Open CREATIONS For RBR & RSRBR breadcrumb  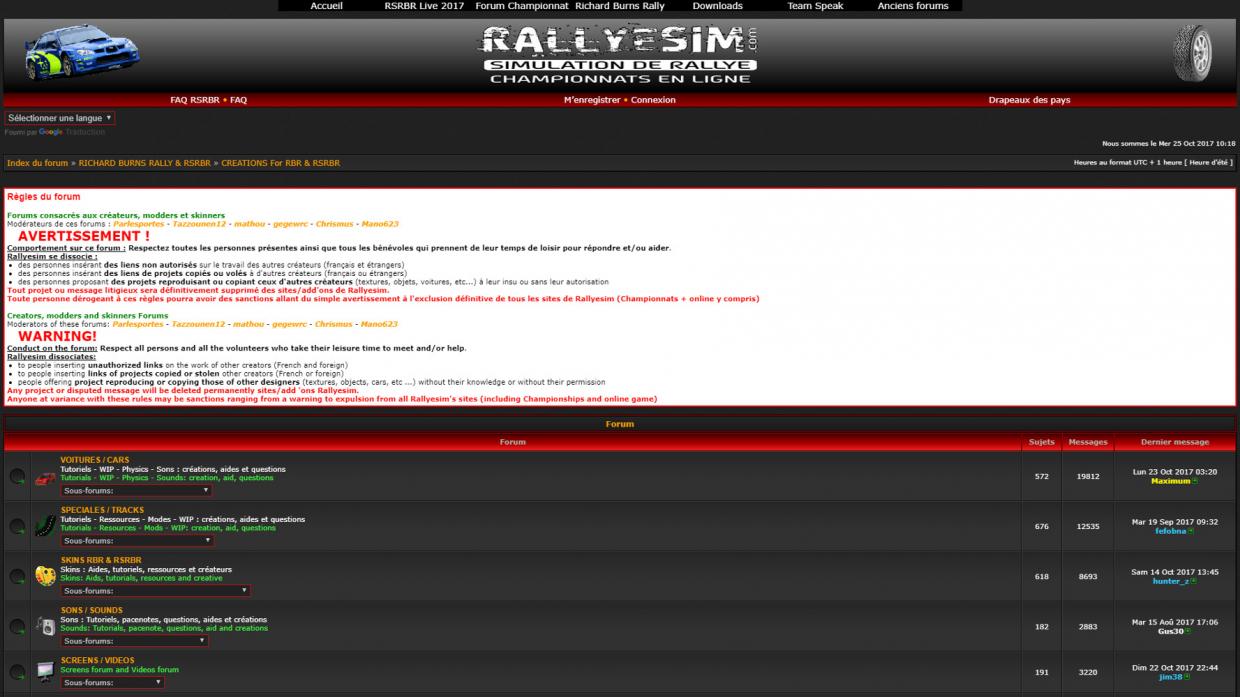coord(281,163)
